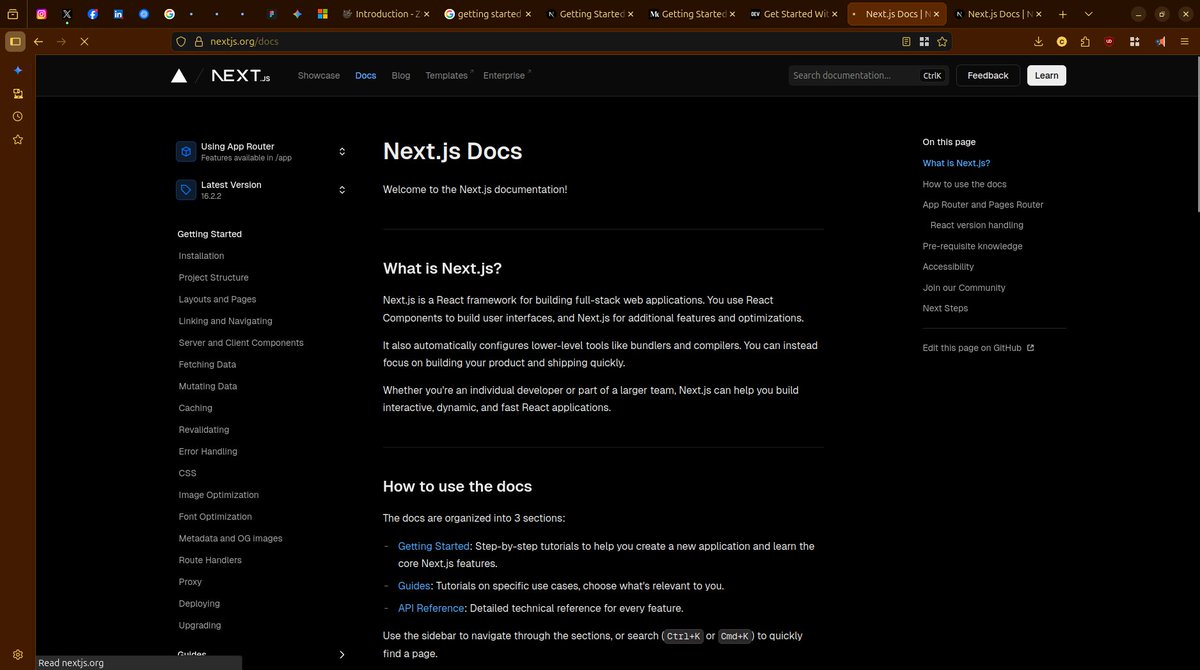Switch to the 'getting started' Google tab
The width and height of the screenshot is (1200, 670).
click(x=487, y=14)
